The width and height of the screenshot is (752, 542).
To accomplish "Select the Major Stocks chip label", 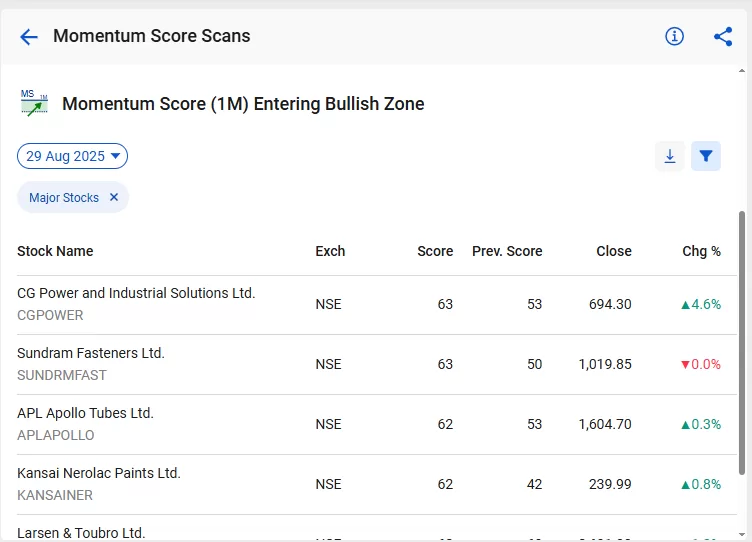I will pos(64,198).
